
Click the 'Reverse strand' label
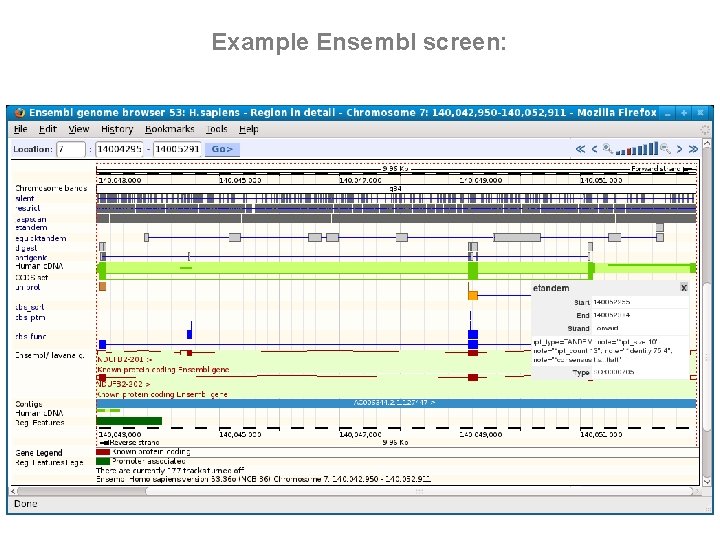(134, 443)
